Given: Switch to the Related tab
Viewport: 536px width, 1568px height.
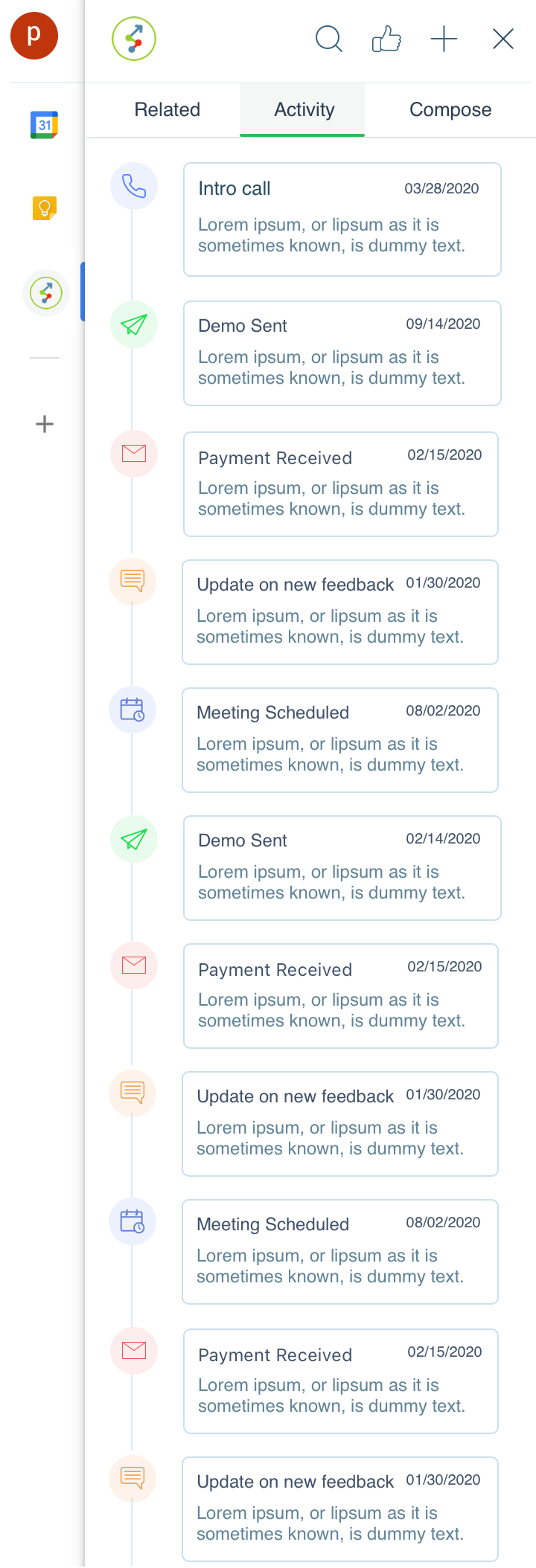Looking at the screenshot, I should (167, 109).
